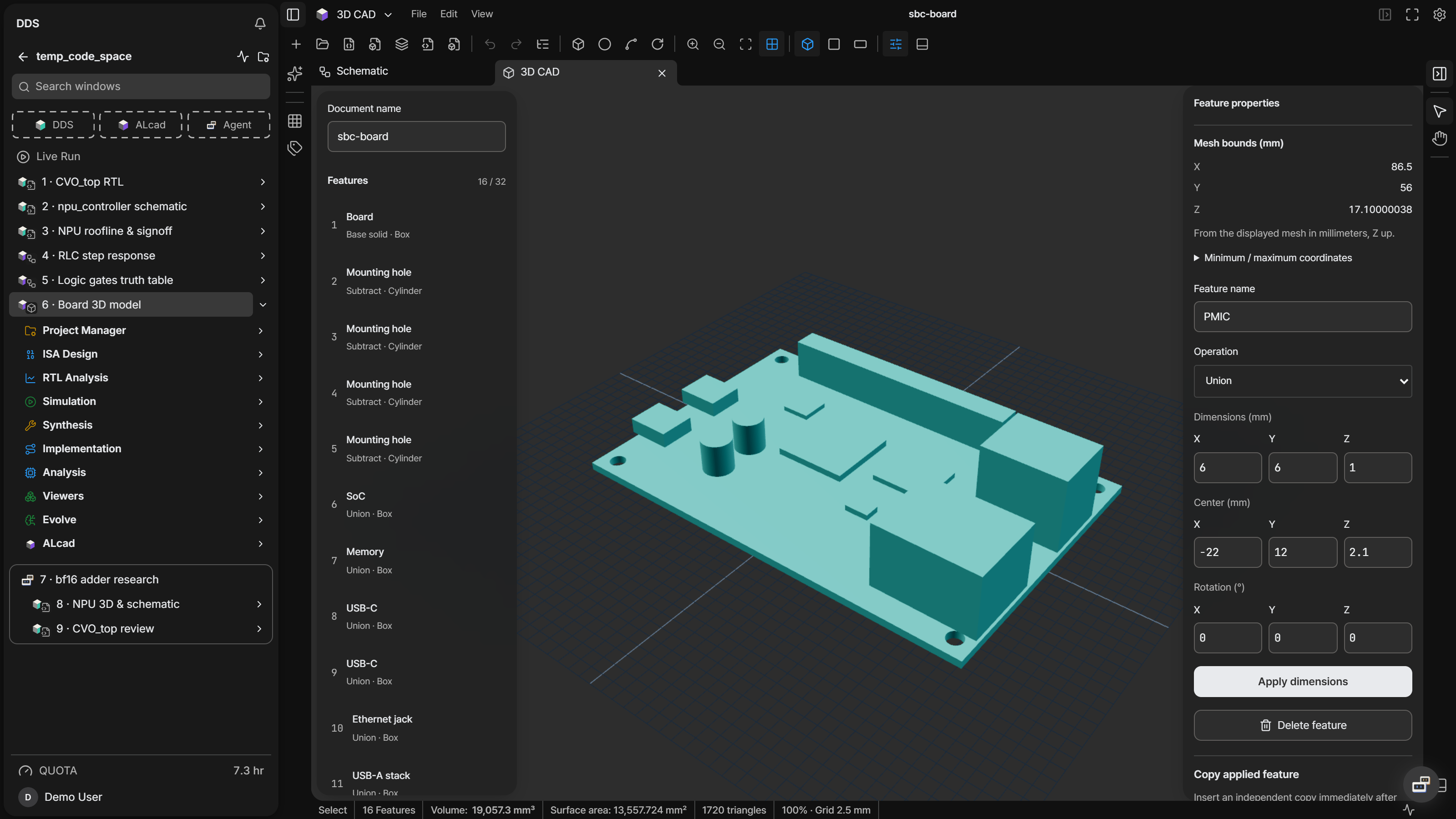
Task: Click the code brackets file toolbar icon
Action: (x=428, y=44)
